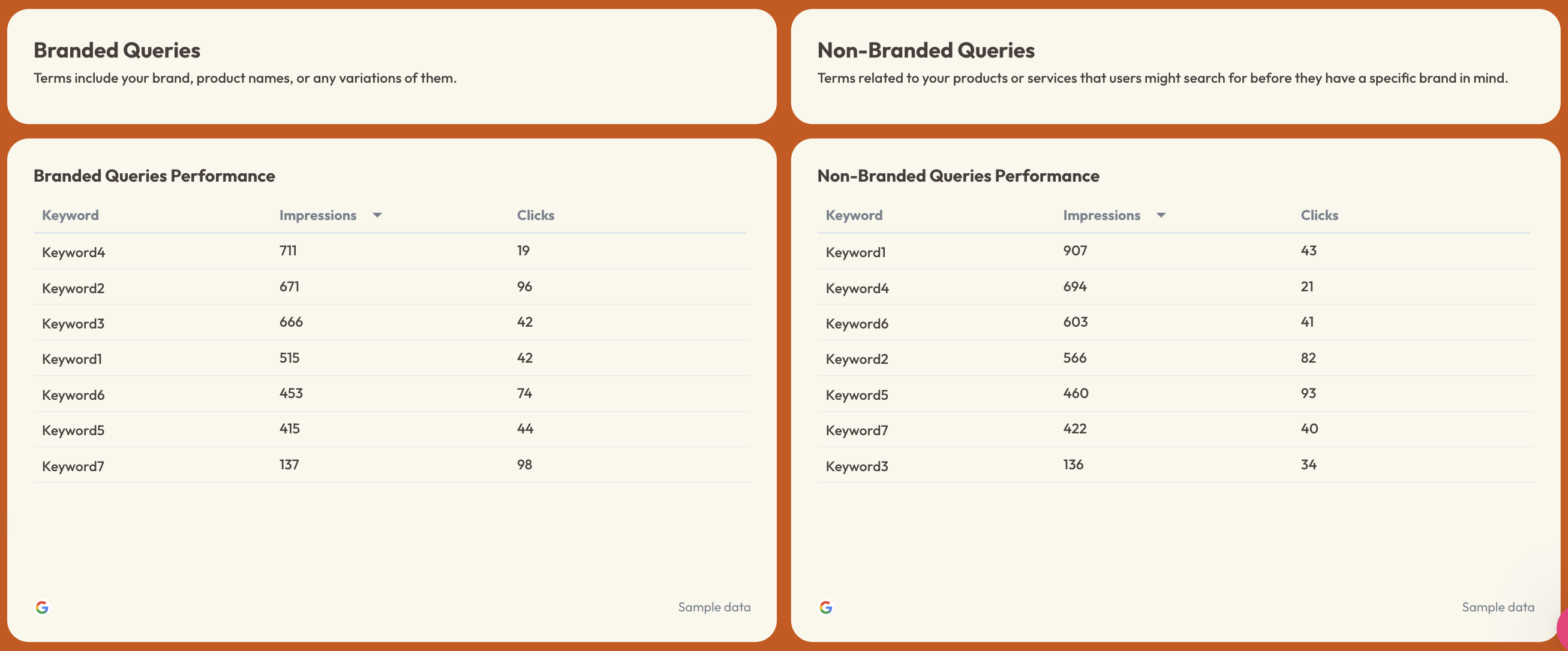The width and height of the screenshot is (1568, 651).
Task: Click the Sample data link on Branded card
Action: 714,607
